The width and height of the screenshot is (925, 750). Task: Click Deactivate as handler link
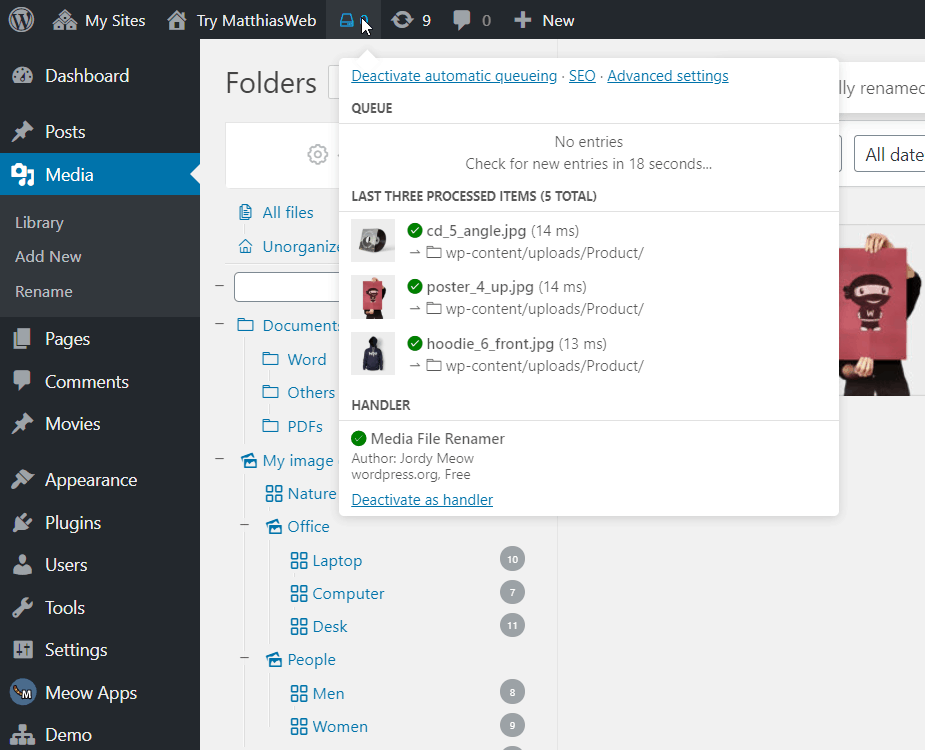click(422, 500)
